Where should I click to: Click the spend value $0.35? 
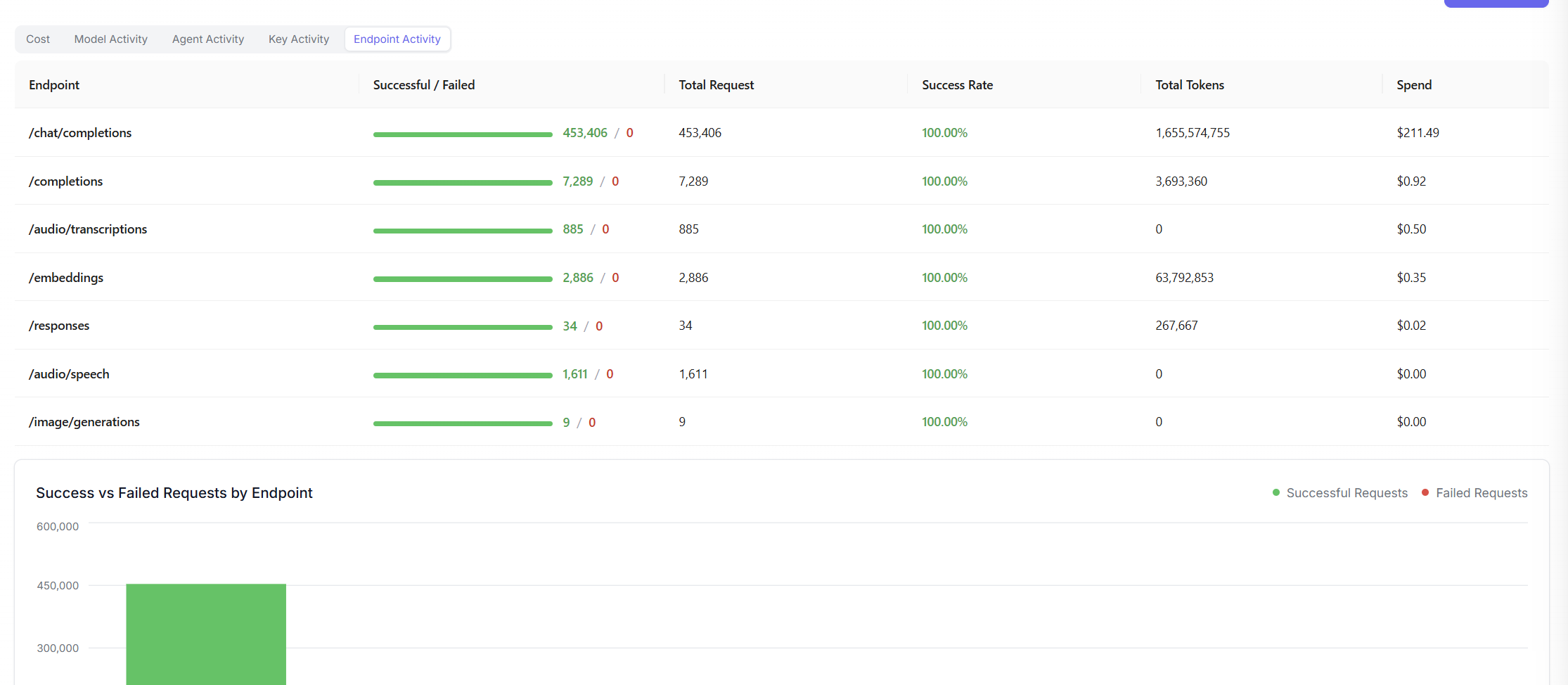(x=1411, y=278)
